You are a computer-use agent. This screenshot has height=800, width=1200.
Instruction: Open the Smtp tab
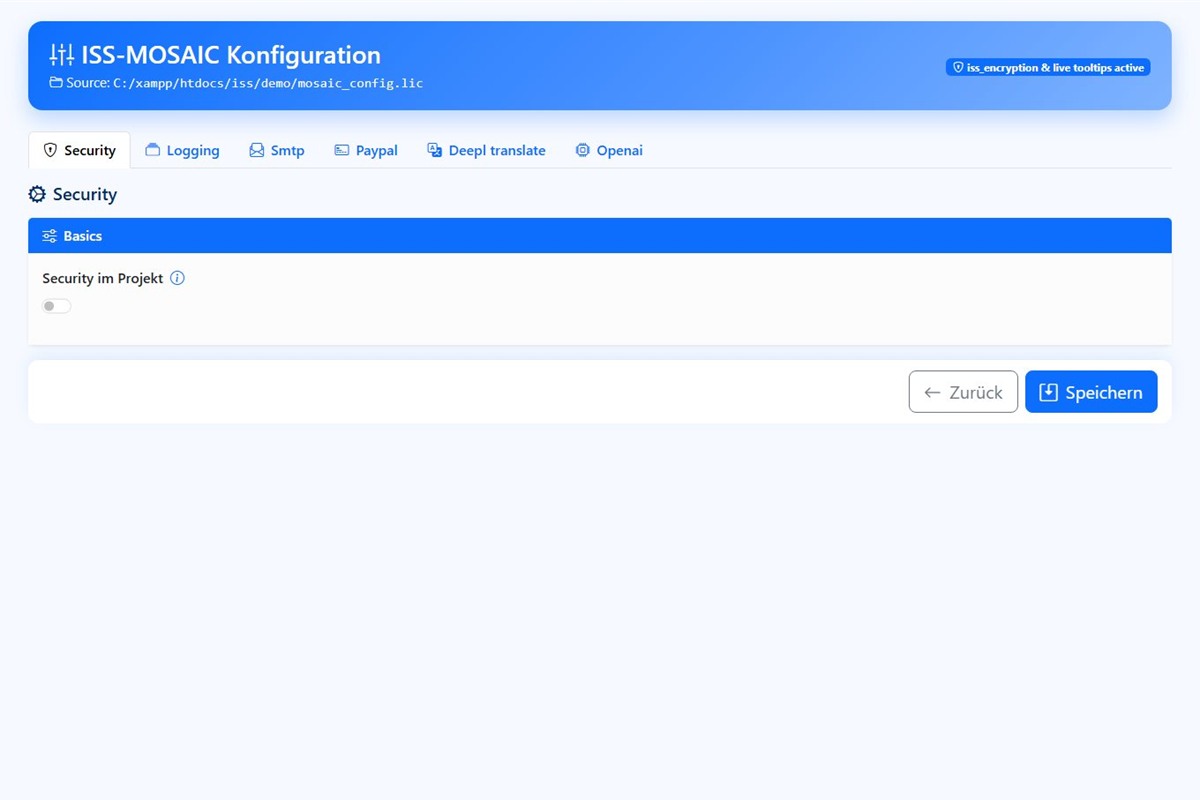pyautogui.click(x=277, y=150)
